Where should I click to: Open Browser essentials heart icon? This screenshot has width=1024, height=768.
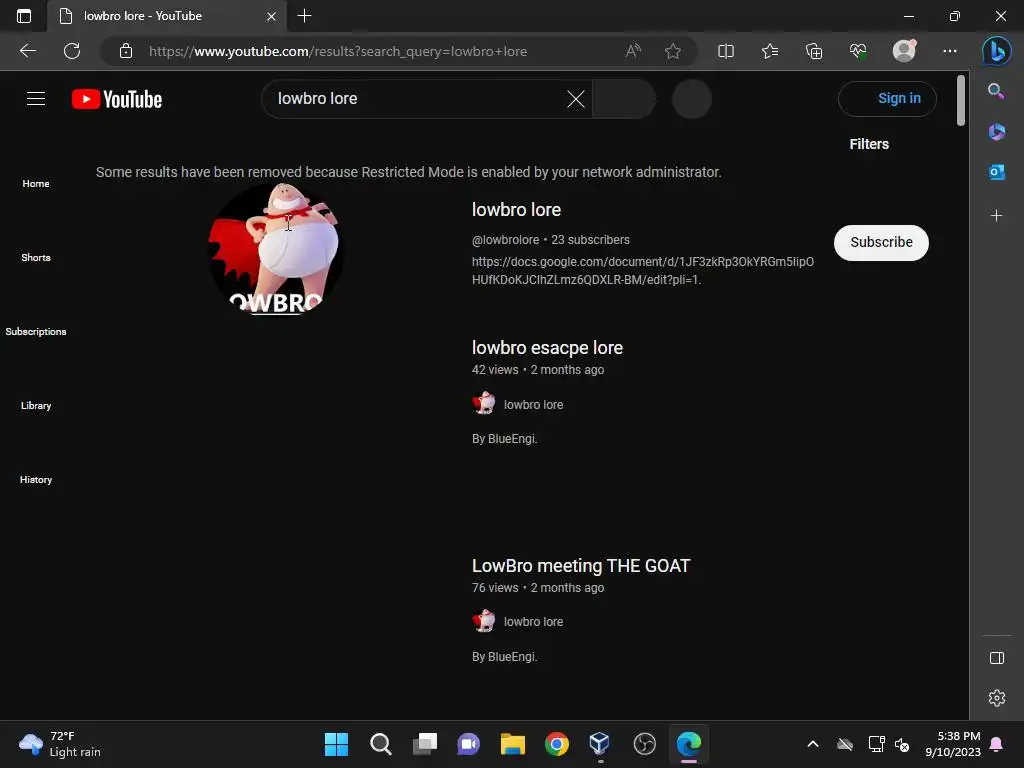point(858,51)
